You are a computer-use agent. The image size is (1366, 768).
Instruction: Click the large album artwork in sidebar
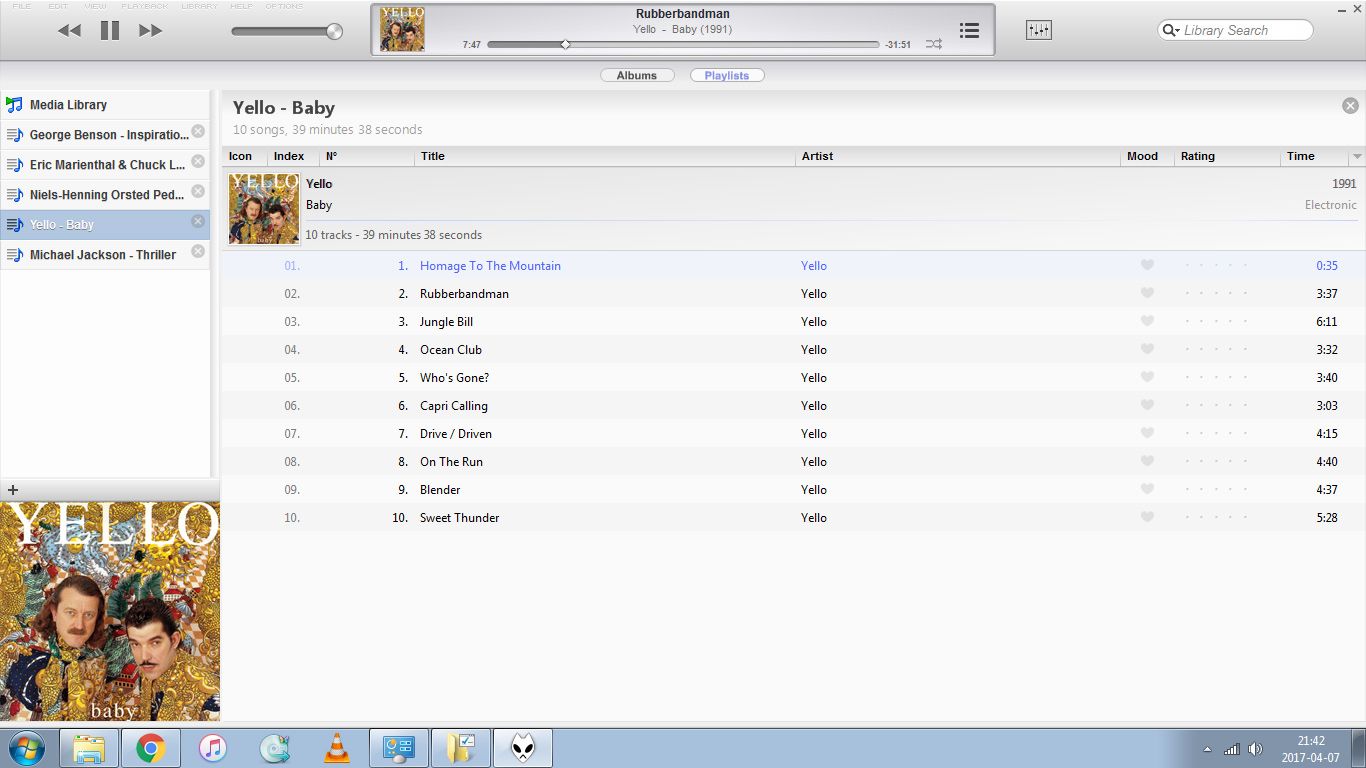(110, 611)
